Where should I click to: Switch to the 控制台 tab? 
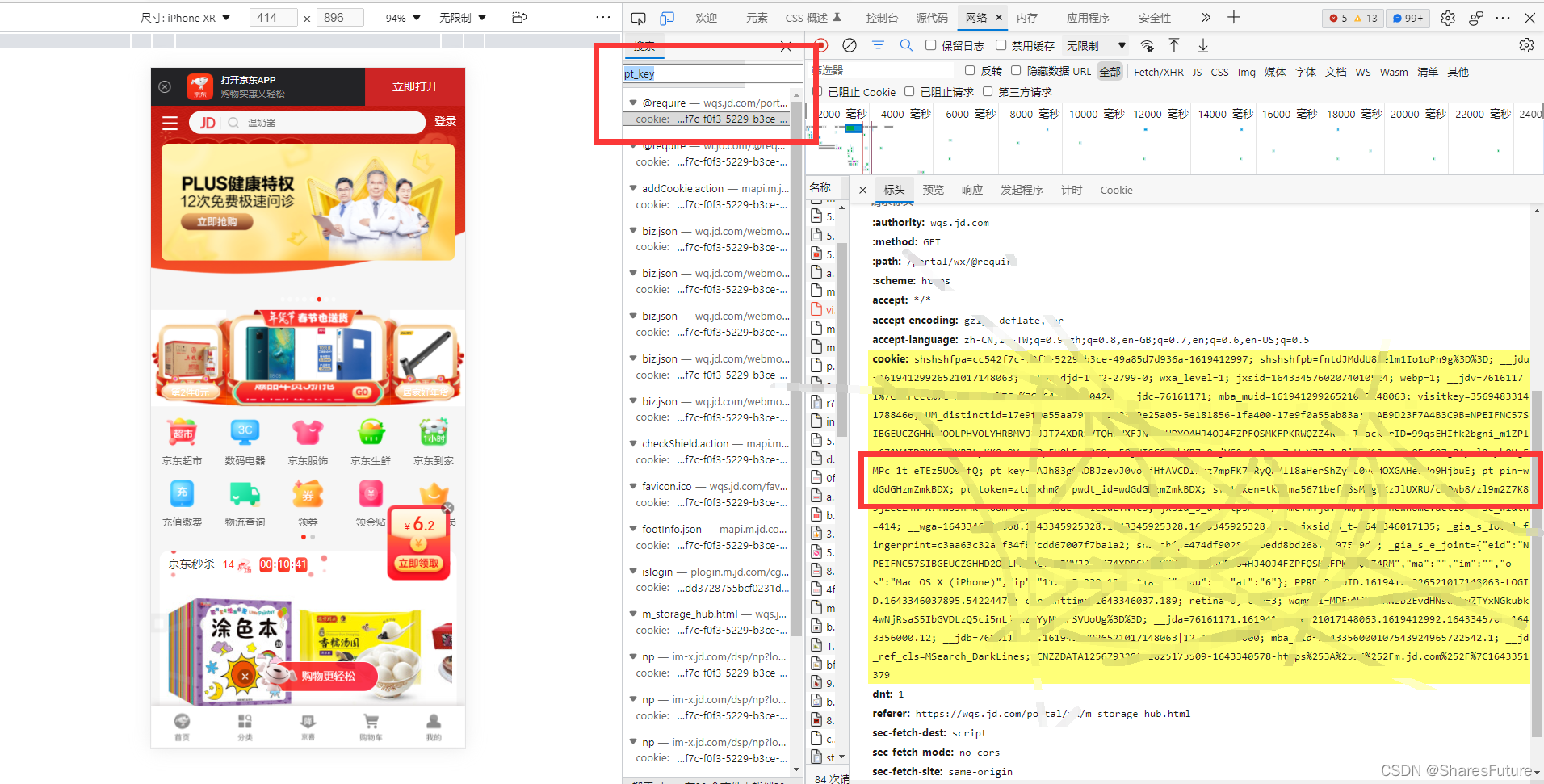tap(882, 18)
